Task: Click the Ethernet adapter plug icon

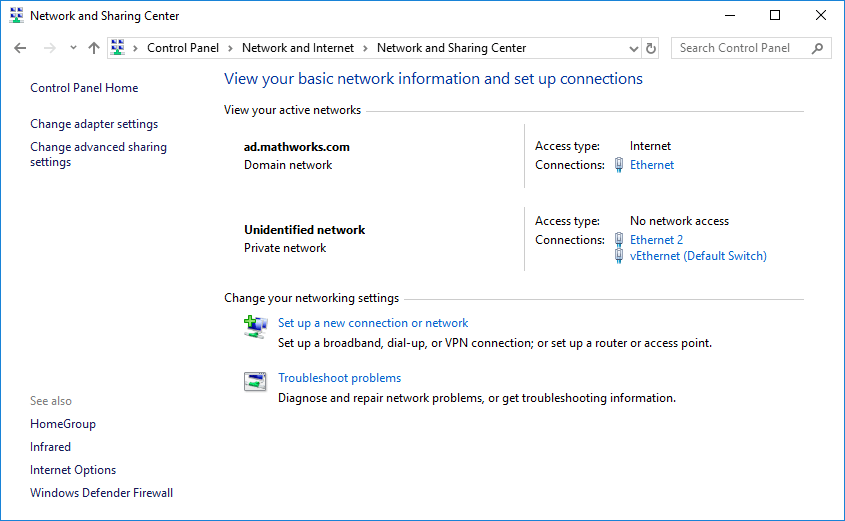Action: [x=619, y=165]
